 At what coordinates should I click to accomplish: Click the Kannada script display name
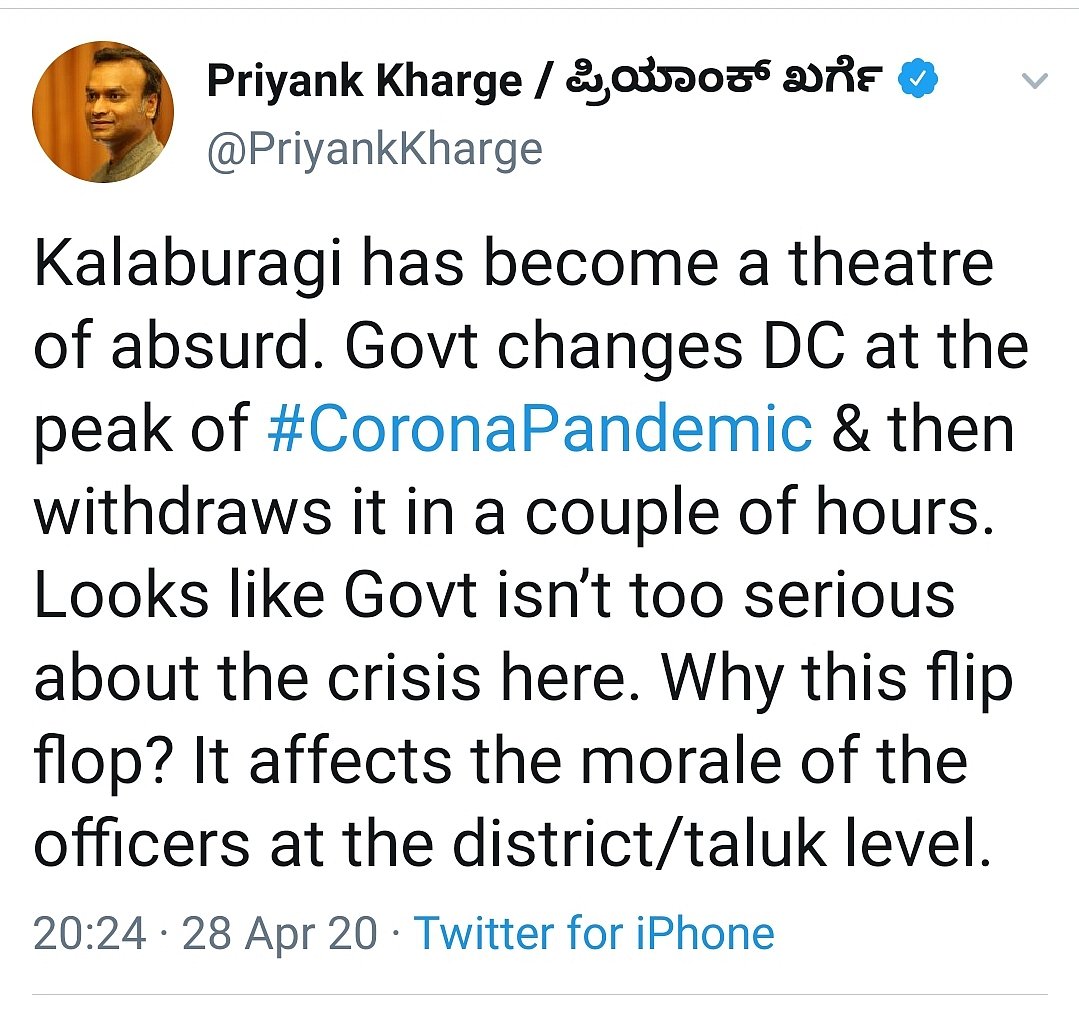(724, 80)
